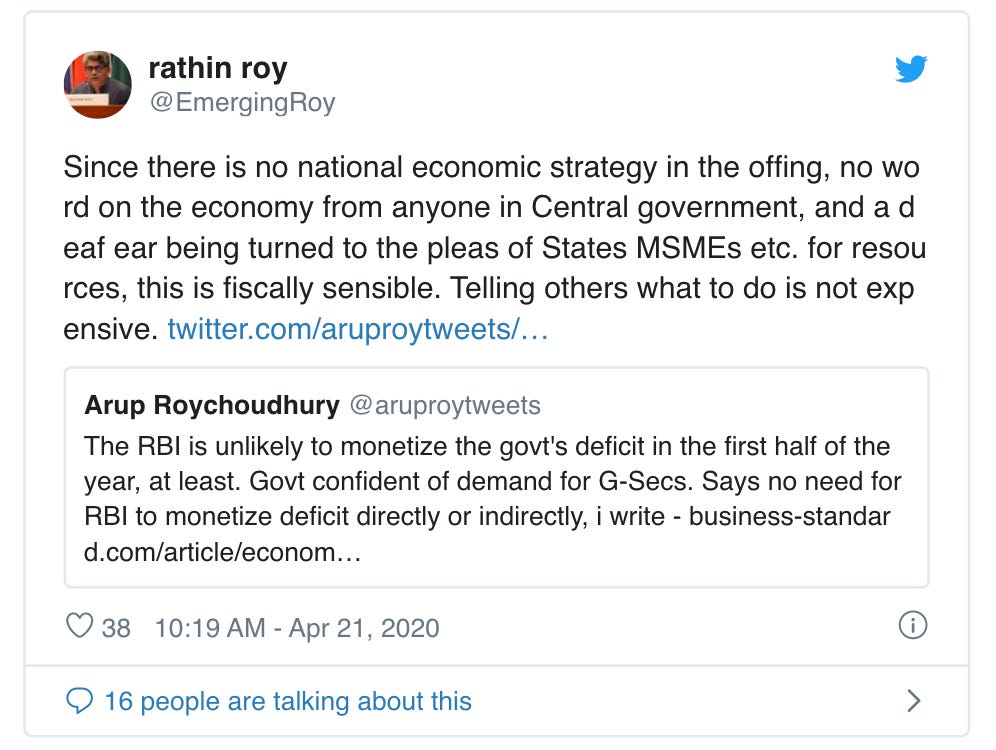This screenshot has height=750, width=996.
Task: Click the tweet footer conversation bar
Action: (x=497, y=701)
